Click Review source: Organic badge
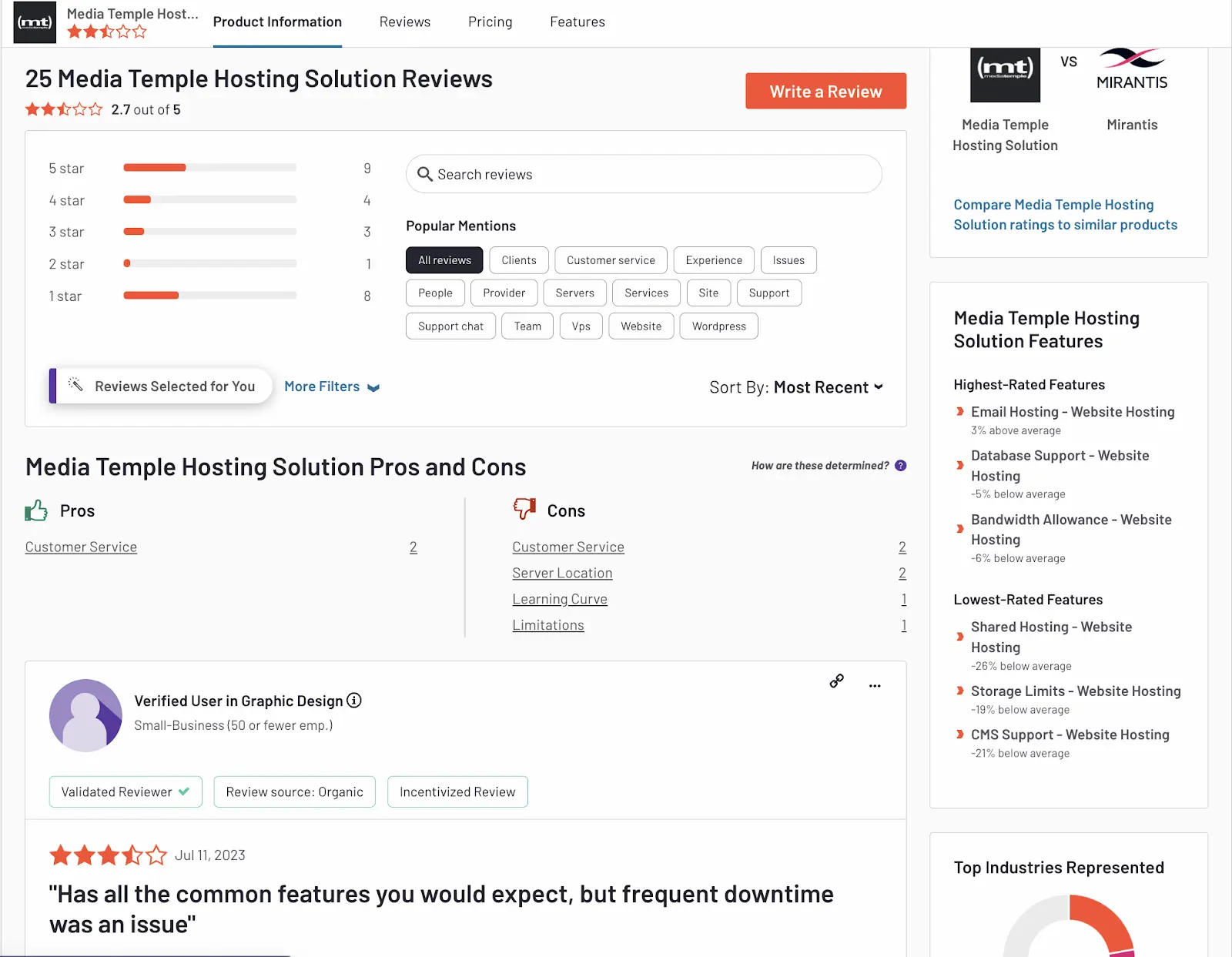This screenshot has height=957, width=1232. [x=294, y=791]
